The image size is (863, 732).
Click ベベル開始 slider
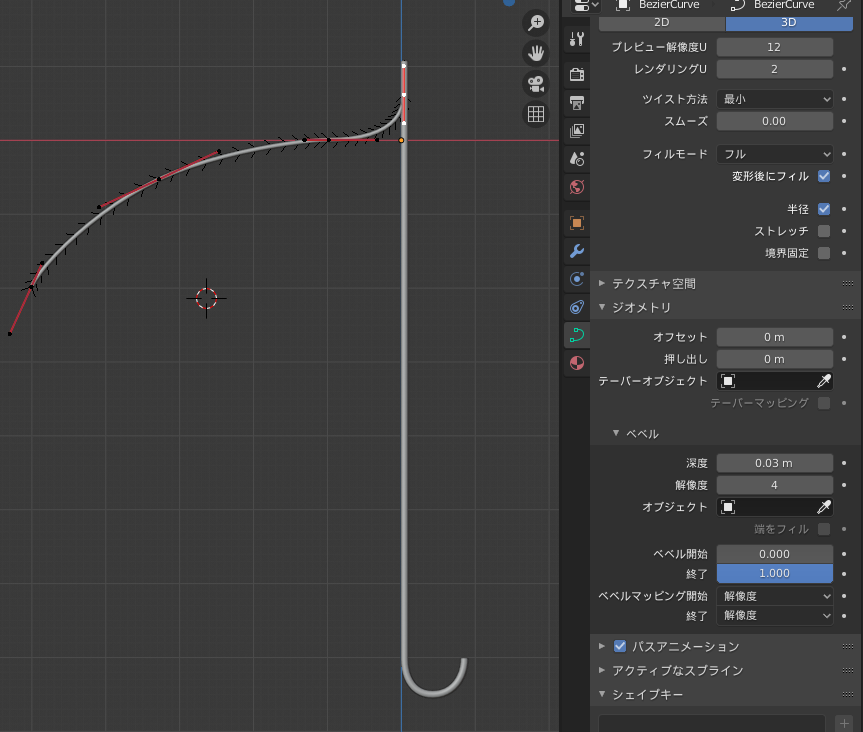(774, 554)
